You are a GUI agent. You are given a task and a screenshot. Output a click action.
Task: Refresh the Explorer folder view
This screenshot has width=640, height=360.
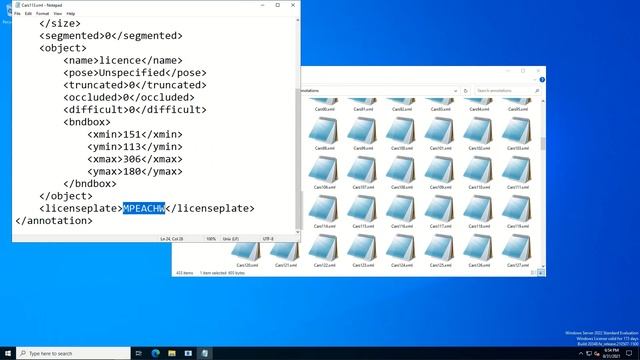pyautogui.click(x=466, y=91)
